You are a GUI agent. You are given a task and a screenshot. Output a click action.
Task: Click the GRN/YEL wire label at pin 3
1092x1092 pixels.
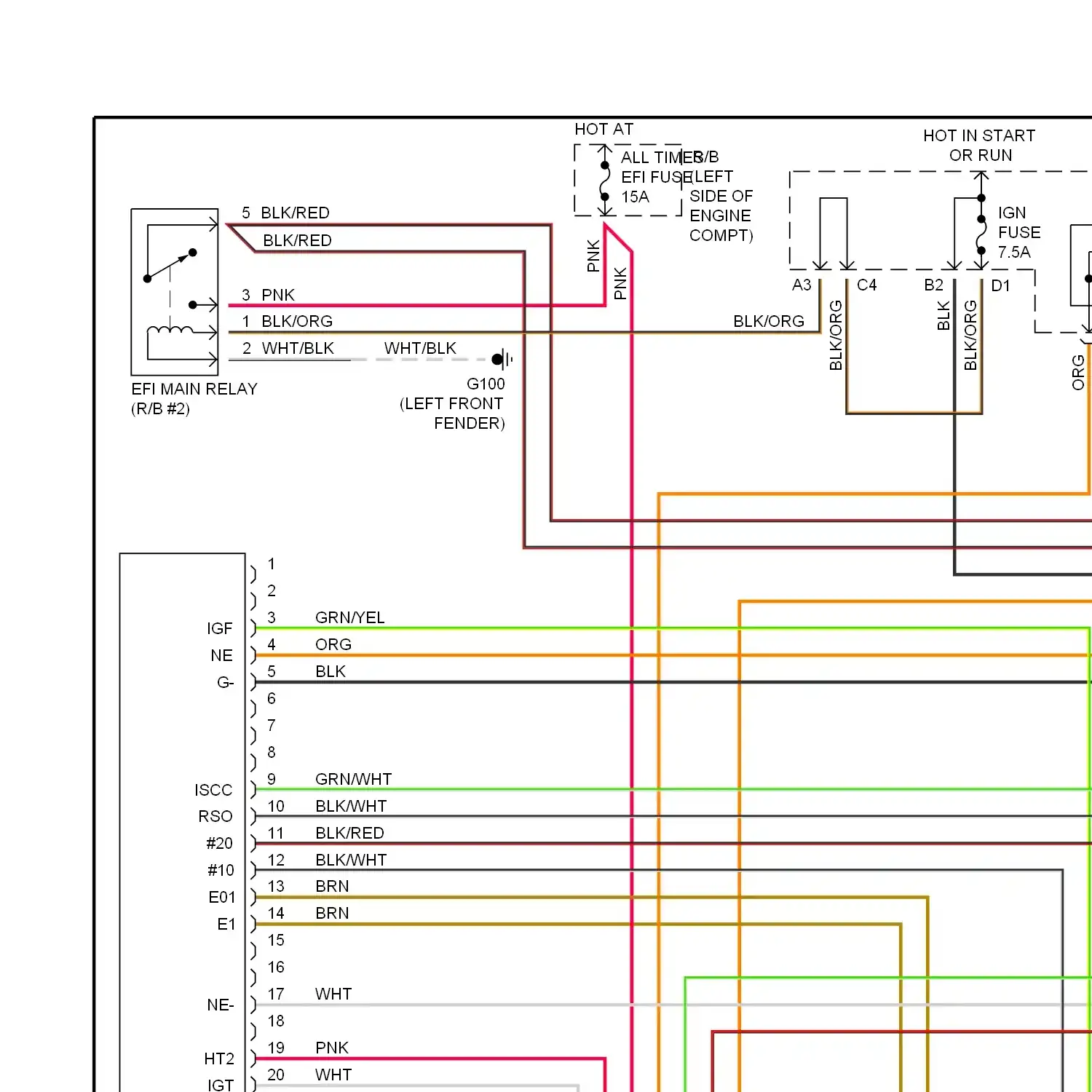click(x=349, y=617)
